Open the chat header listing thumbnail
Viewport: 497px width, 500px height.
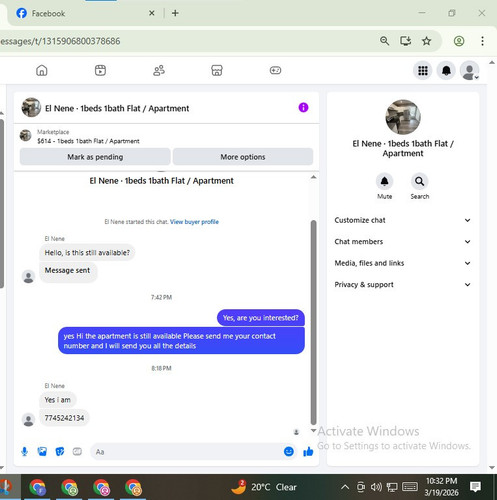click(31, 107)
